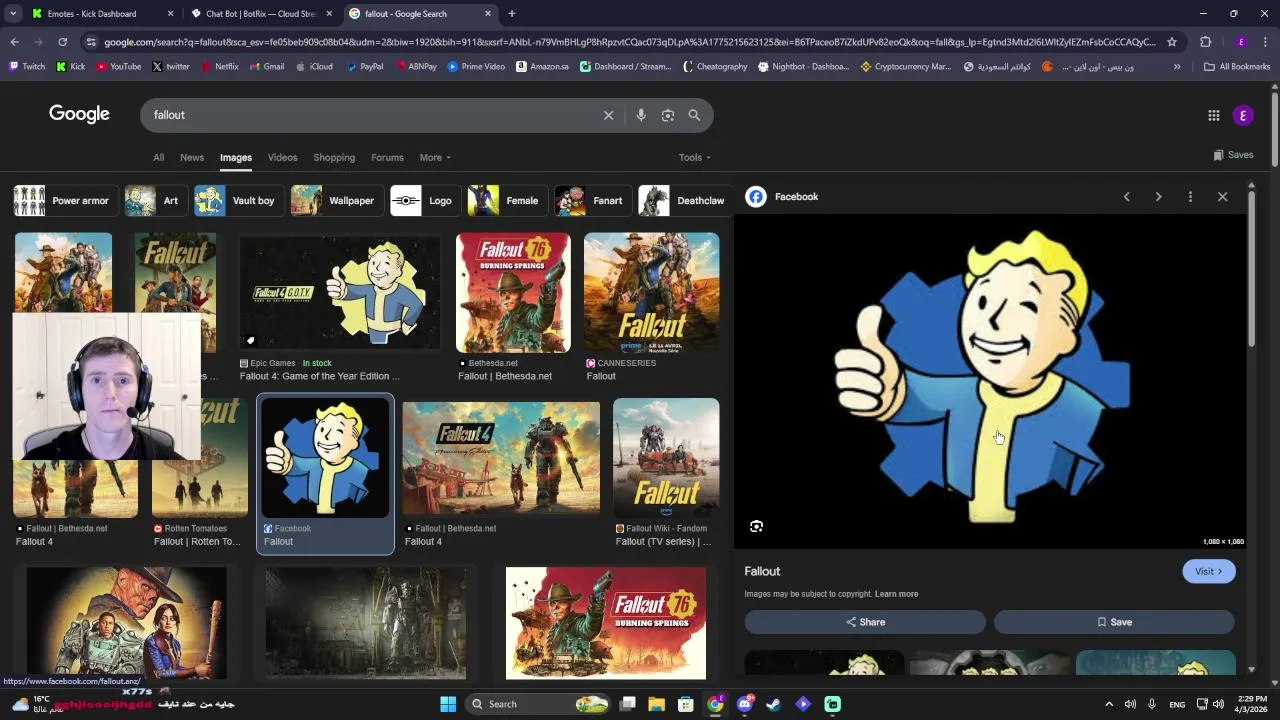Open browser extensions puzzle icon
The height and width of the screenshot is (720, 1280).
(x=1205, y=42)
